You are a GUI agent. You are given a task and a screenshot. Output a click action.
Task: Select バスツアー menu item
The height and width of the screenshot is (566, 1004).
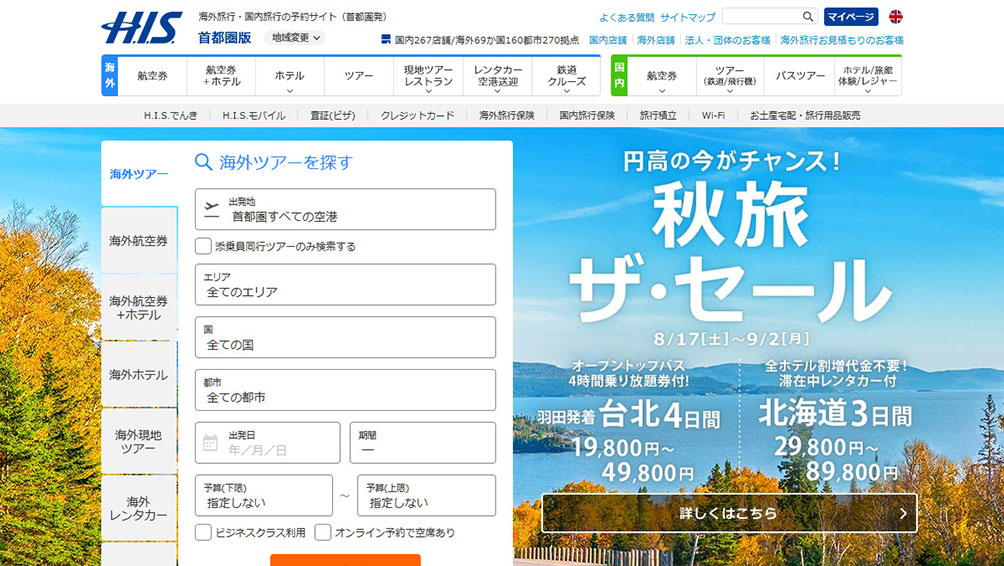pyautogui.click(x=800, y=76)
